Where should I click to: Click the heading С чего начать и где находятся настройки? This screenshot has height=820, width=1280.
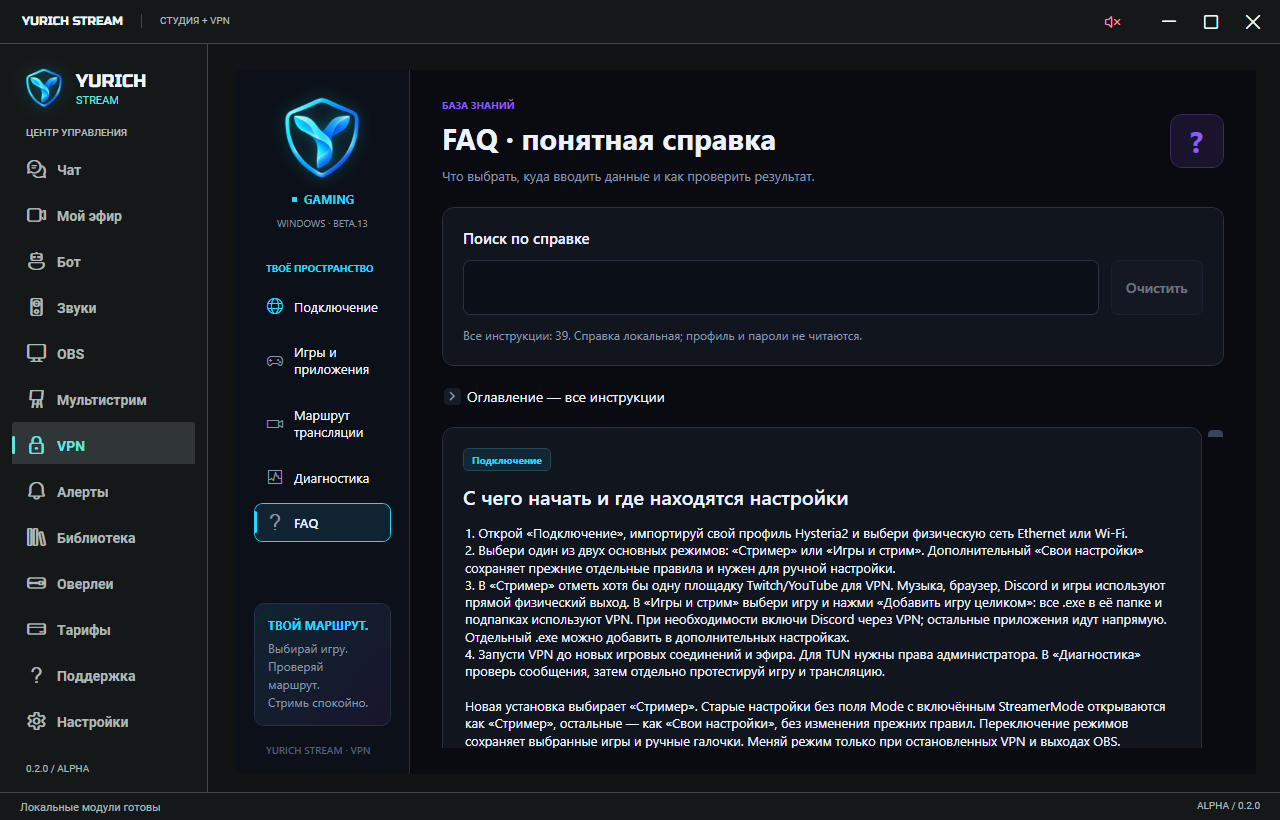coord(656,498)
